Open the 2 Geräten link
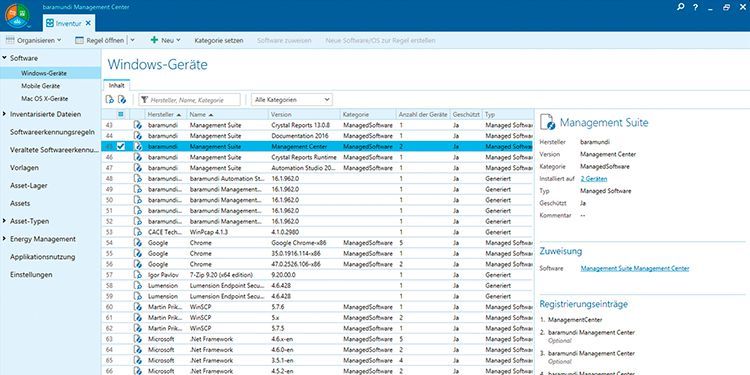Image resolution: width=750 pixels, height=375 pixels. point(594,179)
